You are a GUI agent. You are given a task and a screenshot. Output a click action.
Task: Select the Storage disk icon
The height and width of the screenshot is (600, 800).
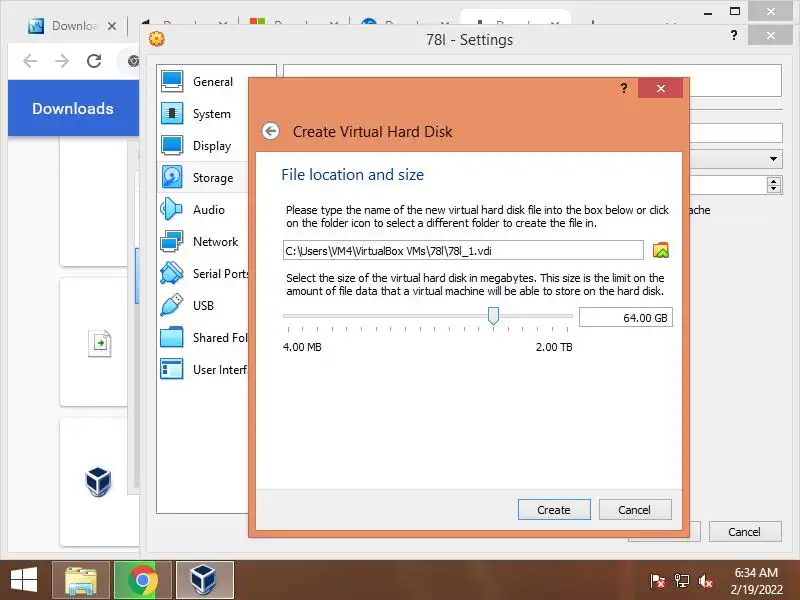pos(172,177)
